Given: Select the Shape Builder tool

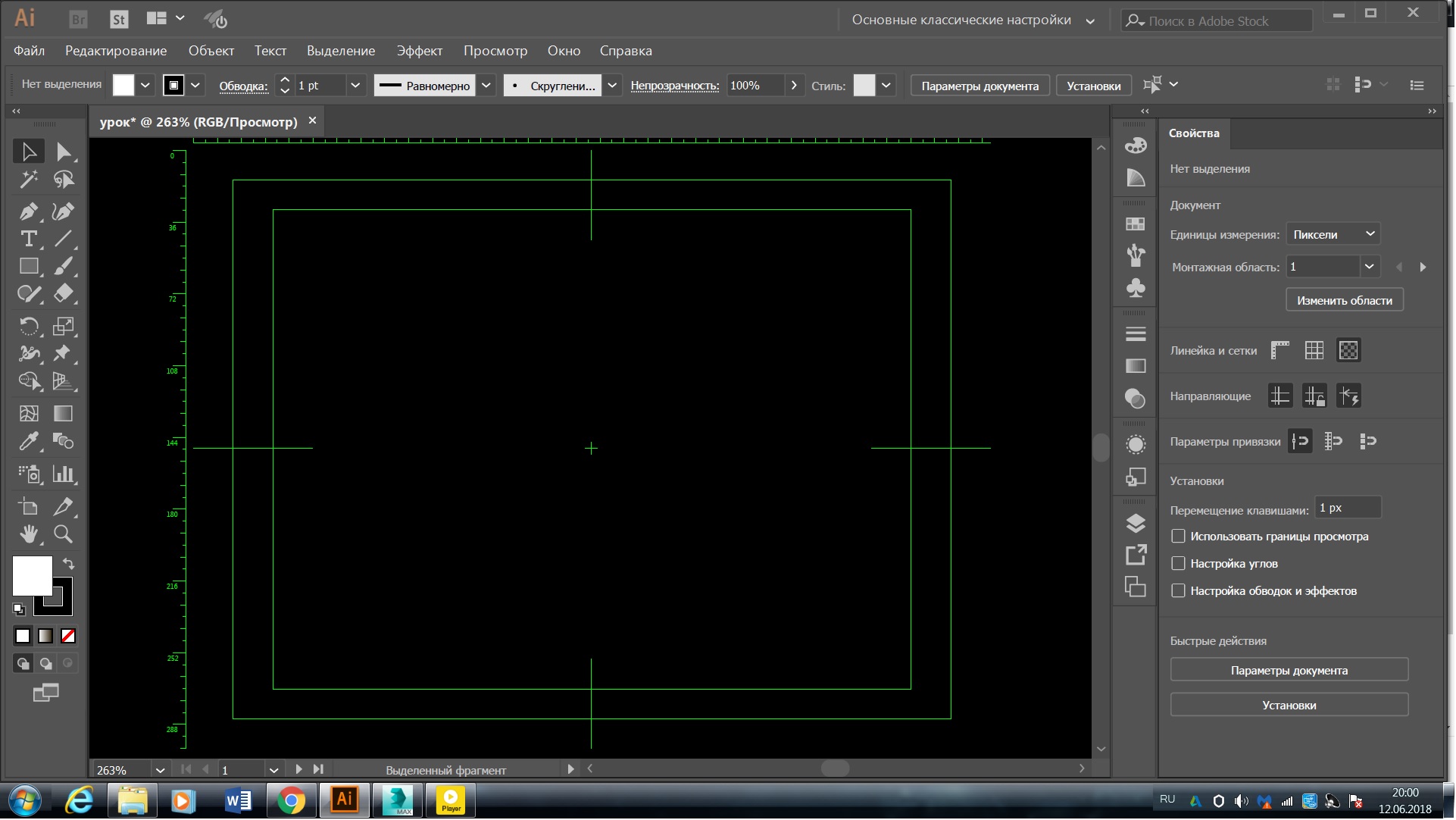Looking at the screenshot, I should coord(29,380).
